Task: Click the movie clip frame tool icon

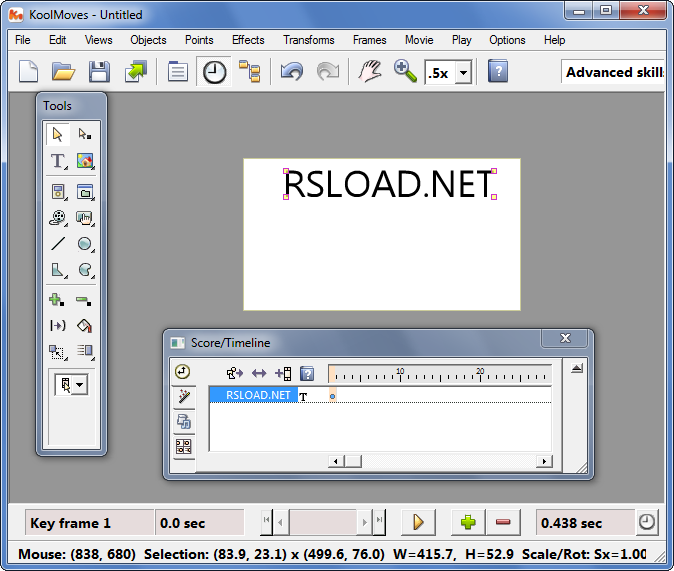Action: coord(85,192)
